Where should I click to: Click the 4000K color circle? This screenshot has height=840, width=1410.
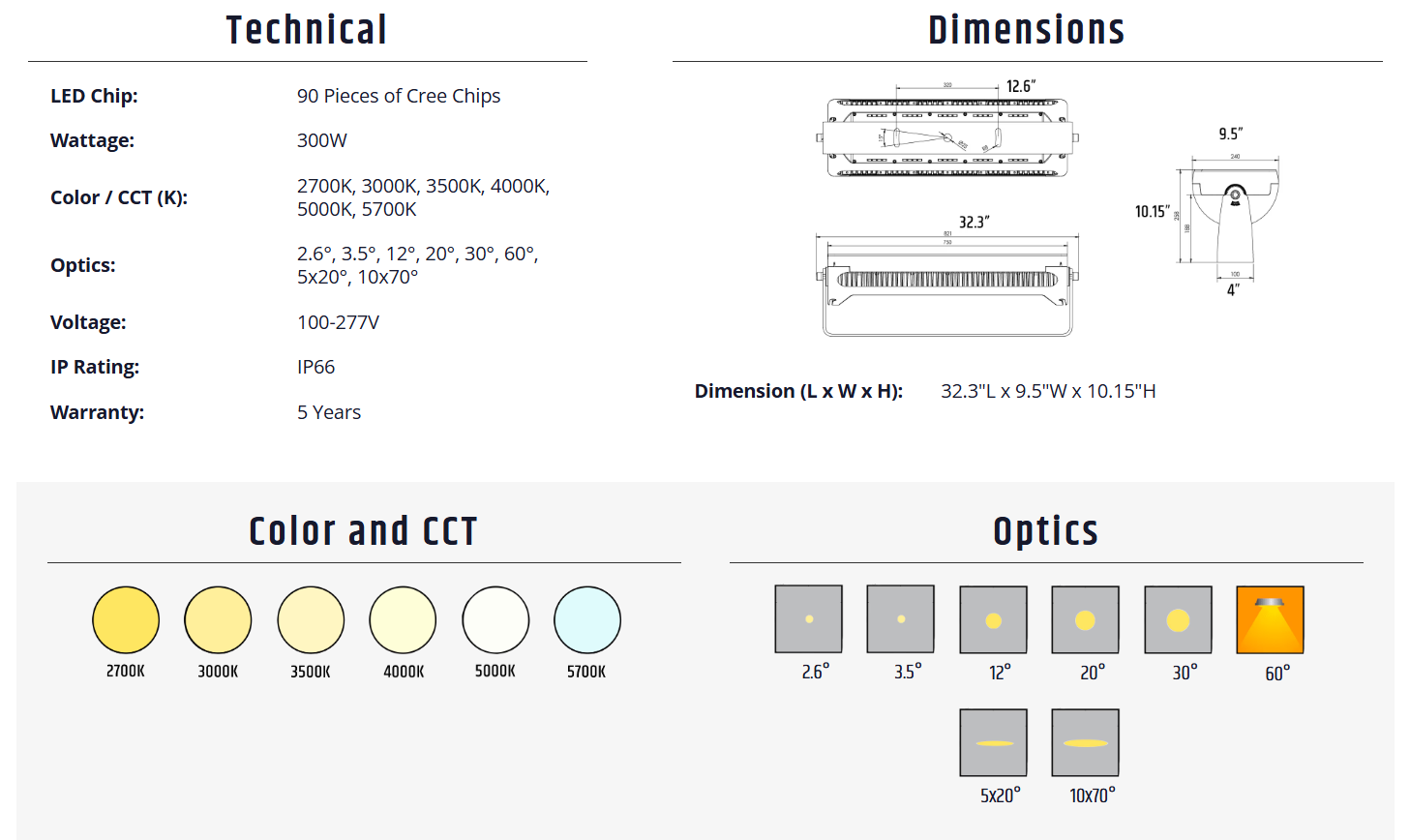tap(403, 619)
